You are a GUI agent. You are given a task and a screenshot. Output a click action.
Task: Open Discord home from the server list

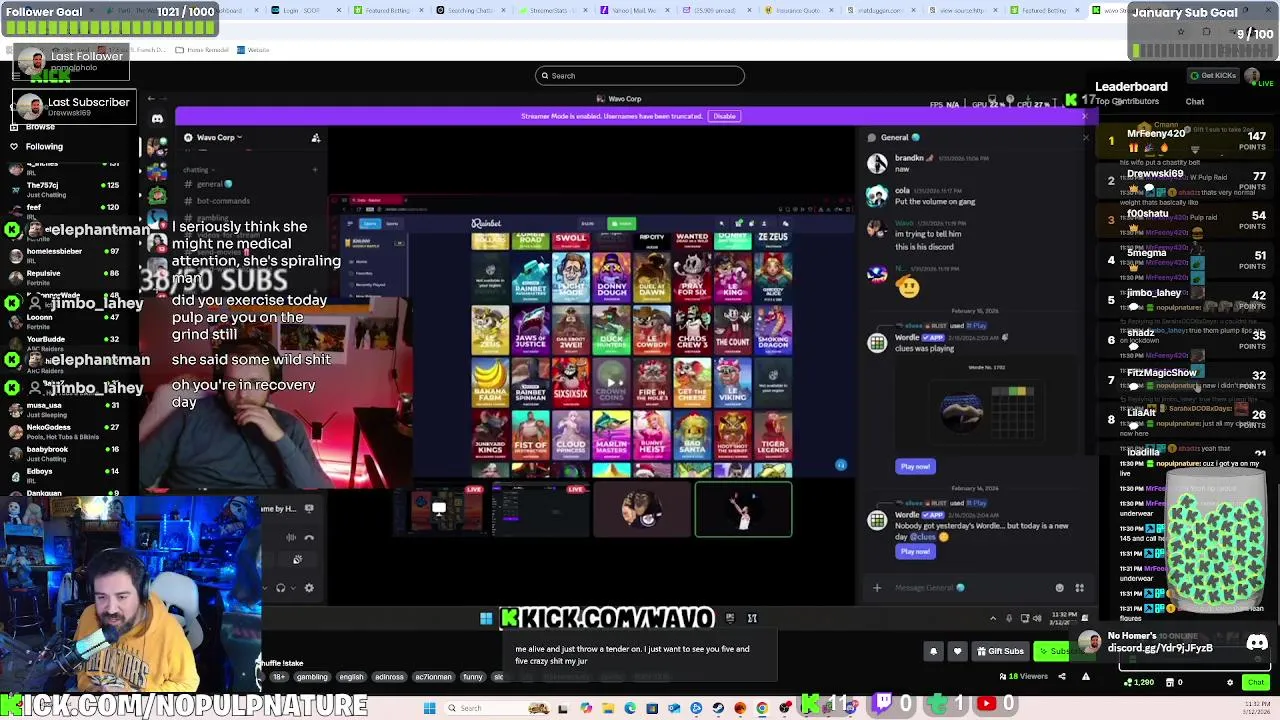click(x=157, y=119)
